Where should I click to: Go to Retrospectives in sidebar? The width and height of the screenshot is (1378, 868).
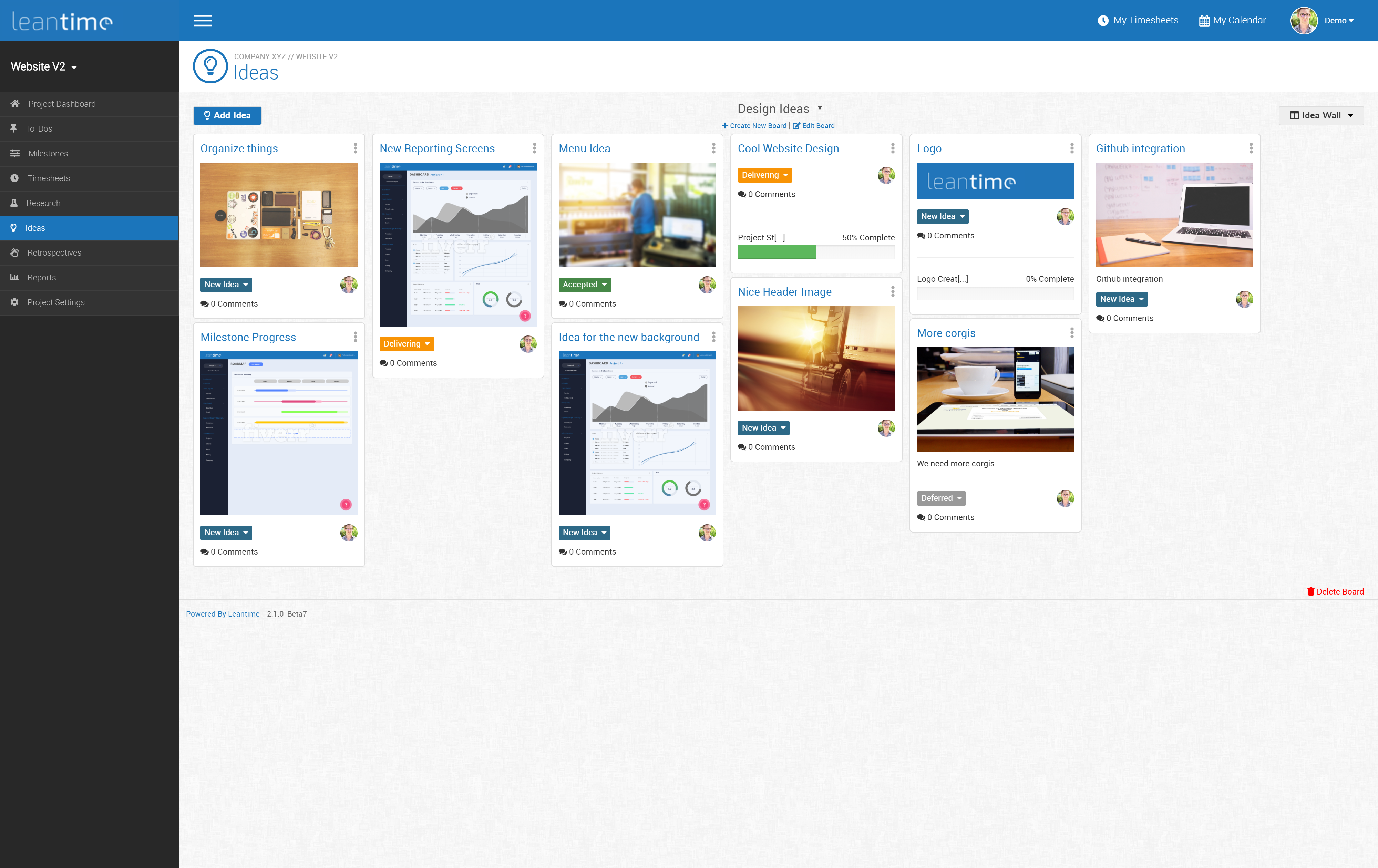click(x=54, y=252)
